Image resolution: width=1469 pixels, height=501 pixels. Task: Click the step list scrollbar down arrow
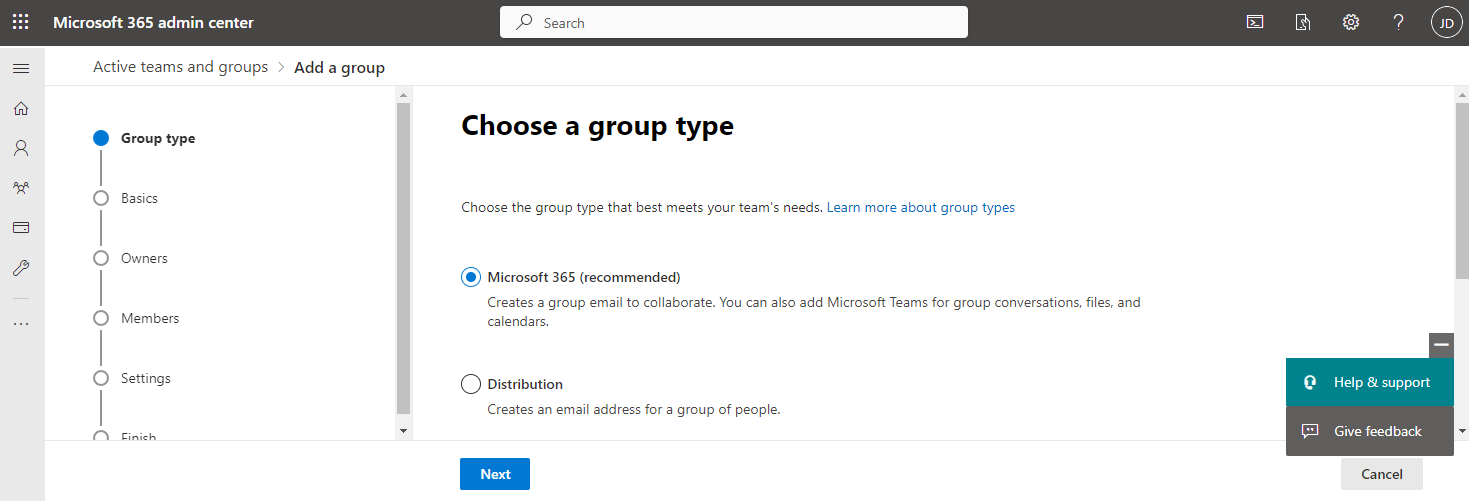click(x=404, y=430)
